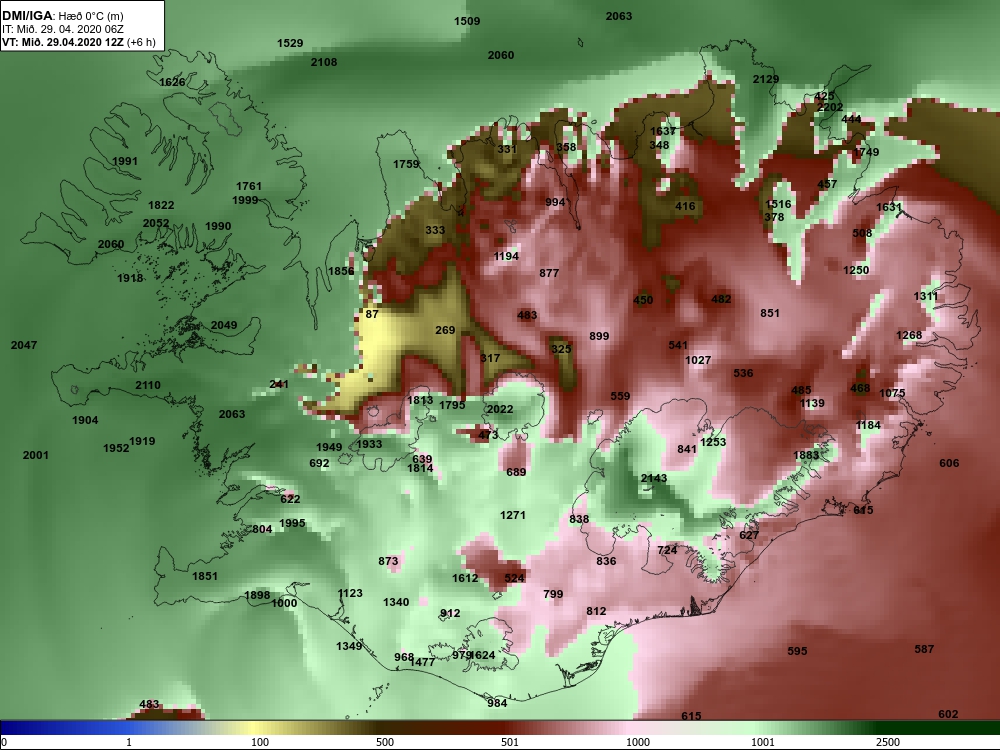Click the map value 1851

point(205,577)
